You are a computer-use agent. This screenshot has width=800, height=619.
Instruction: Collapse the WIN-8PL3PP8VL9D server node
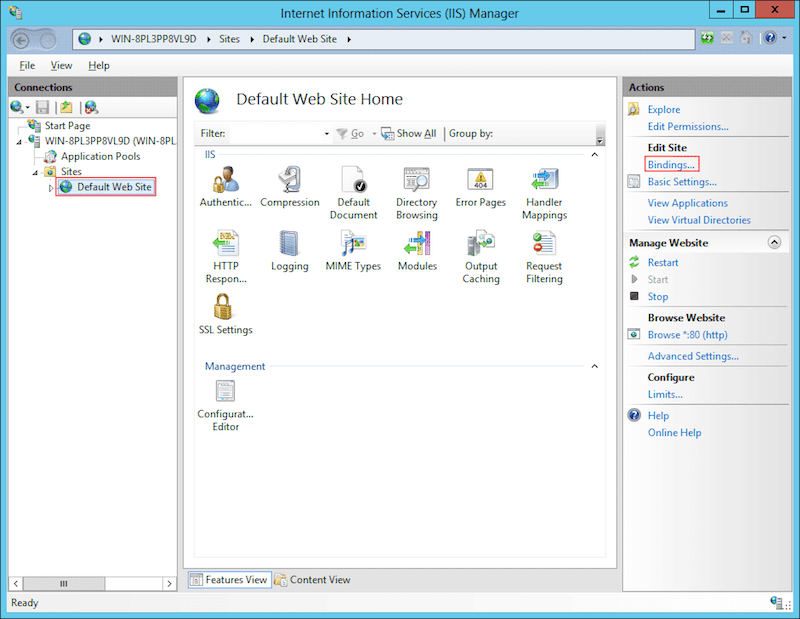[x=19, y=142]
